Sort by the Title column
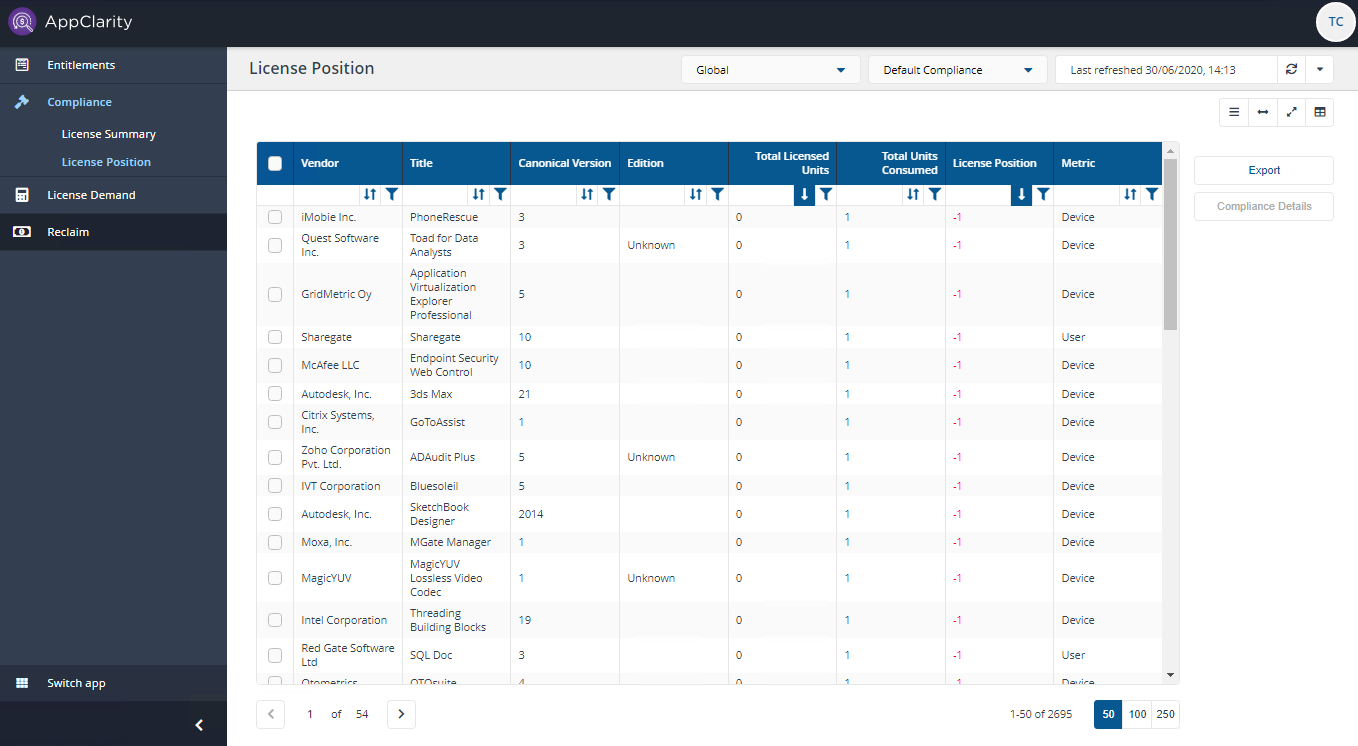Image resolution: width=1358 pixels, height=746 pixels. pyautogui.click(x=478, y=195)
